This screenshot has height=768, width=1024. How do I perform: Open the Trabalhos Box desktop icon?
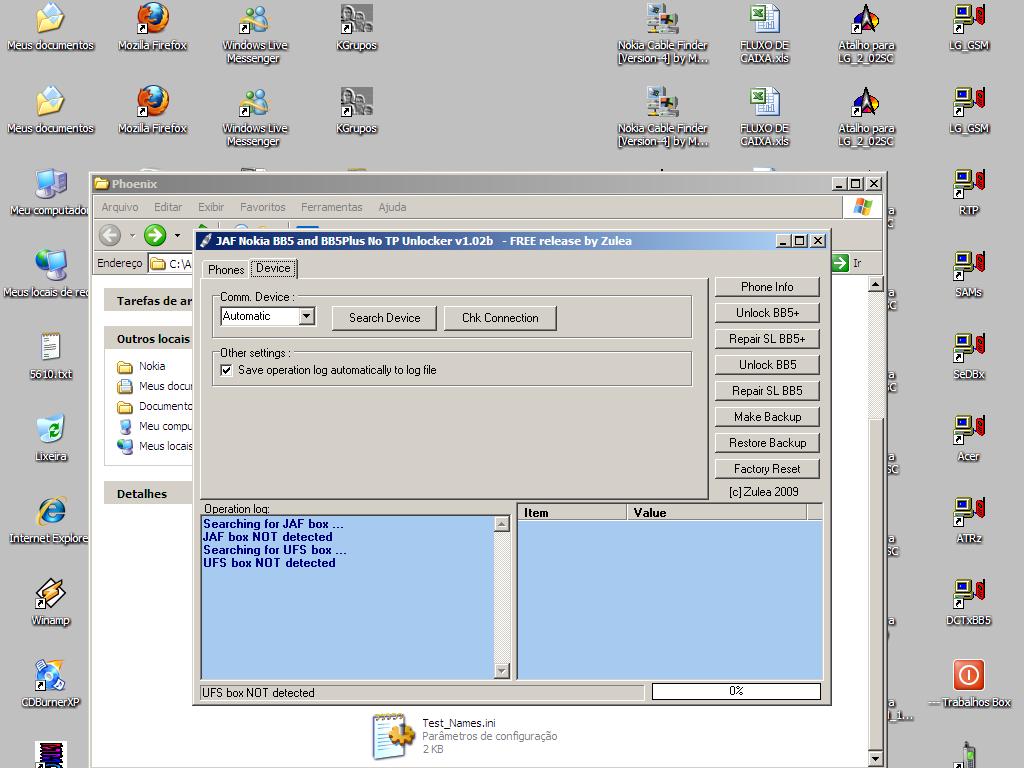(x=968, y=682)
